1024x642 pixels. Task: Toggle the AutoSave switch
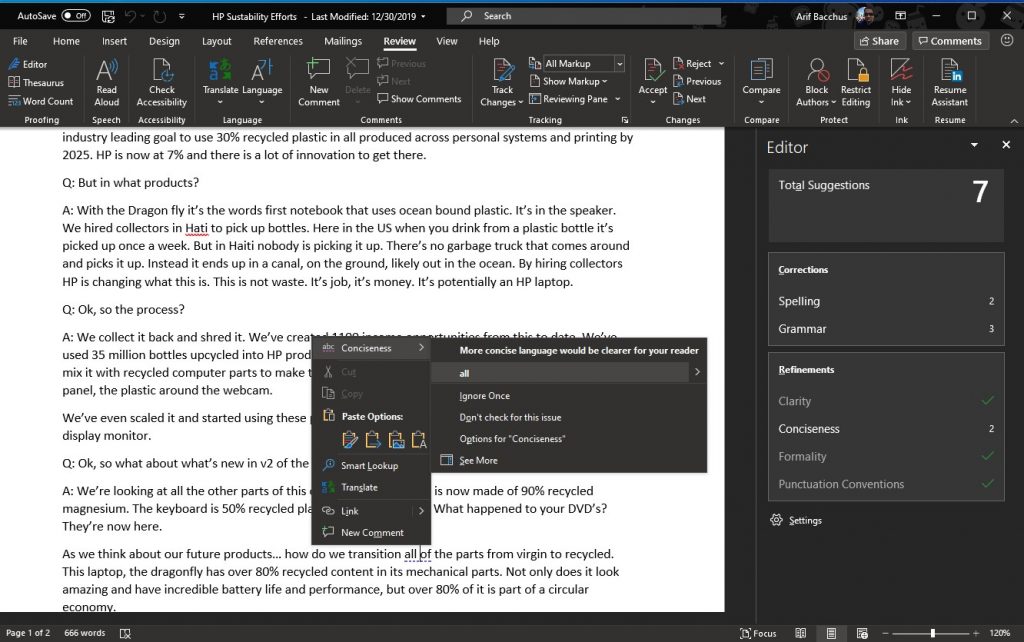pyautogui.click(x=76, y=16)
